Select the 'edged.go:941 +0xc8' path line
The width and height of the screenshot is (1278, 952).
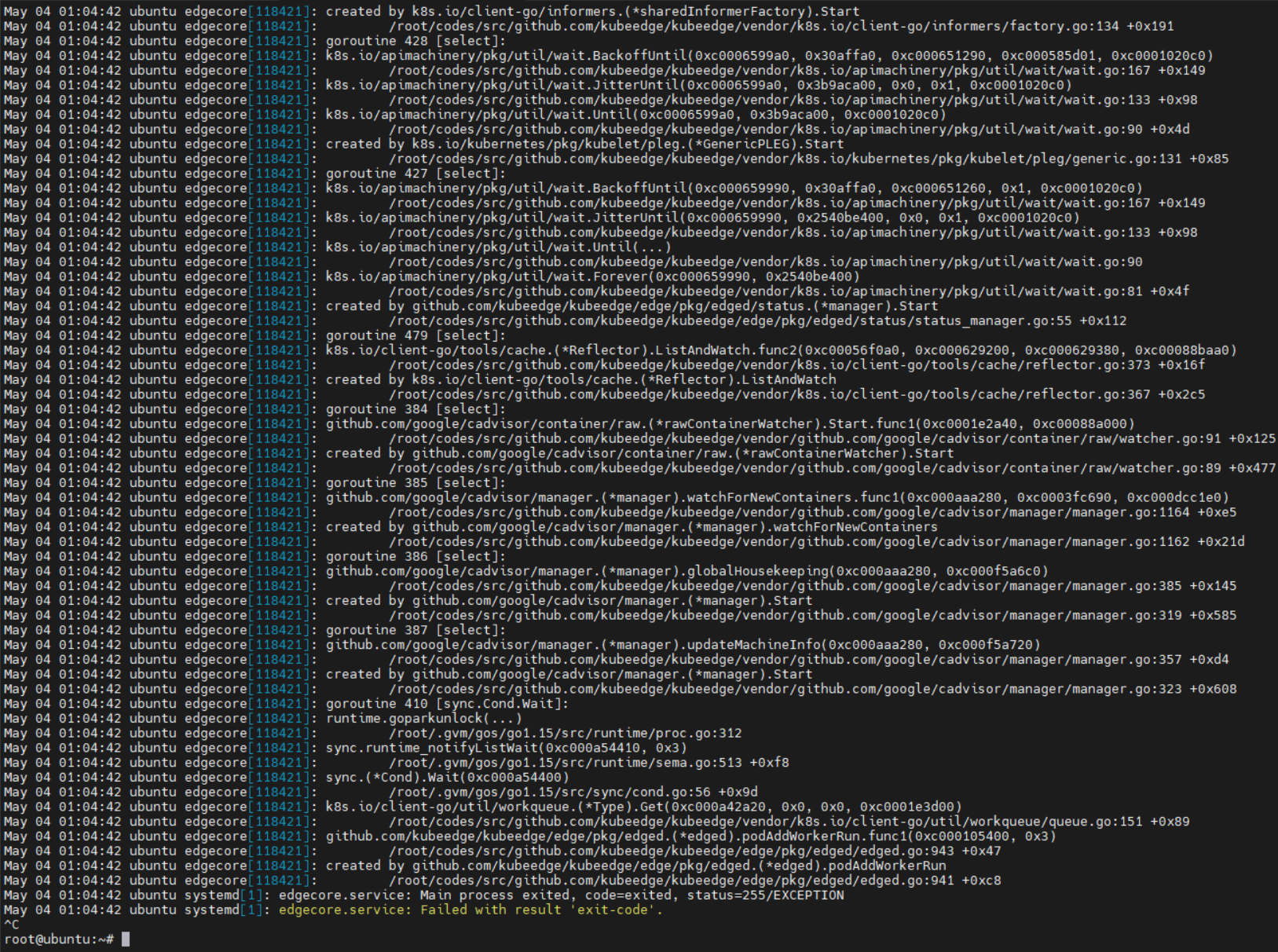point(503,881)
